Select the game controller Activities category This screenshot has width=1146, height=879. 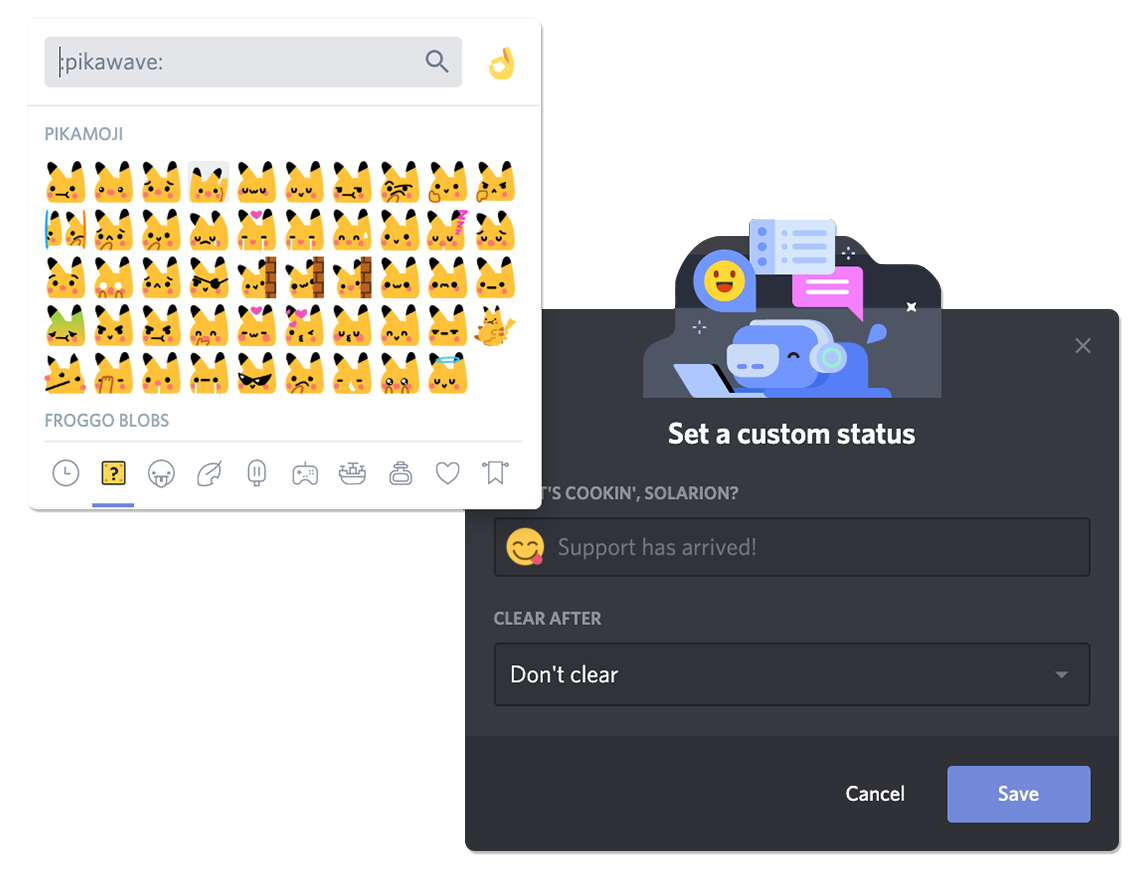point(304,472)
